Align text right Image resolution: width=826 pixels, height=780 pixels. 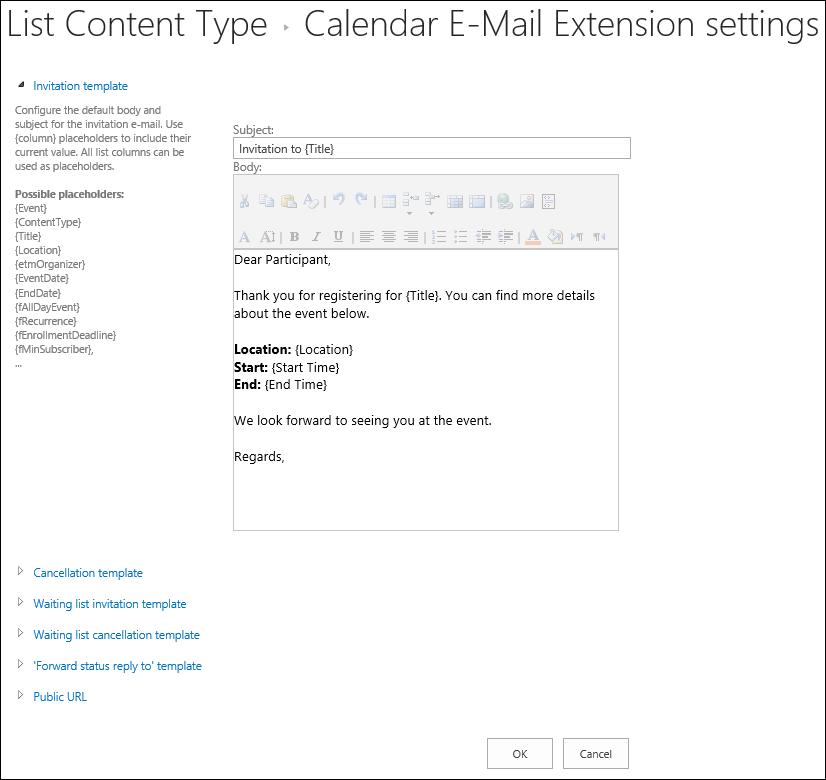coord(411,237)
